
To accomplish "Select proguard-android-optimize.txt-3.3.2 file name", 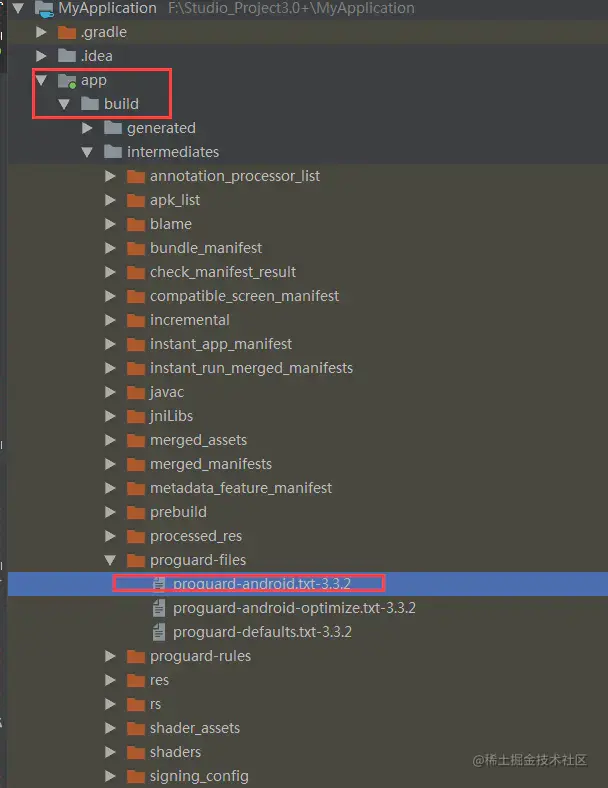I will coord(294,608).
